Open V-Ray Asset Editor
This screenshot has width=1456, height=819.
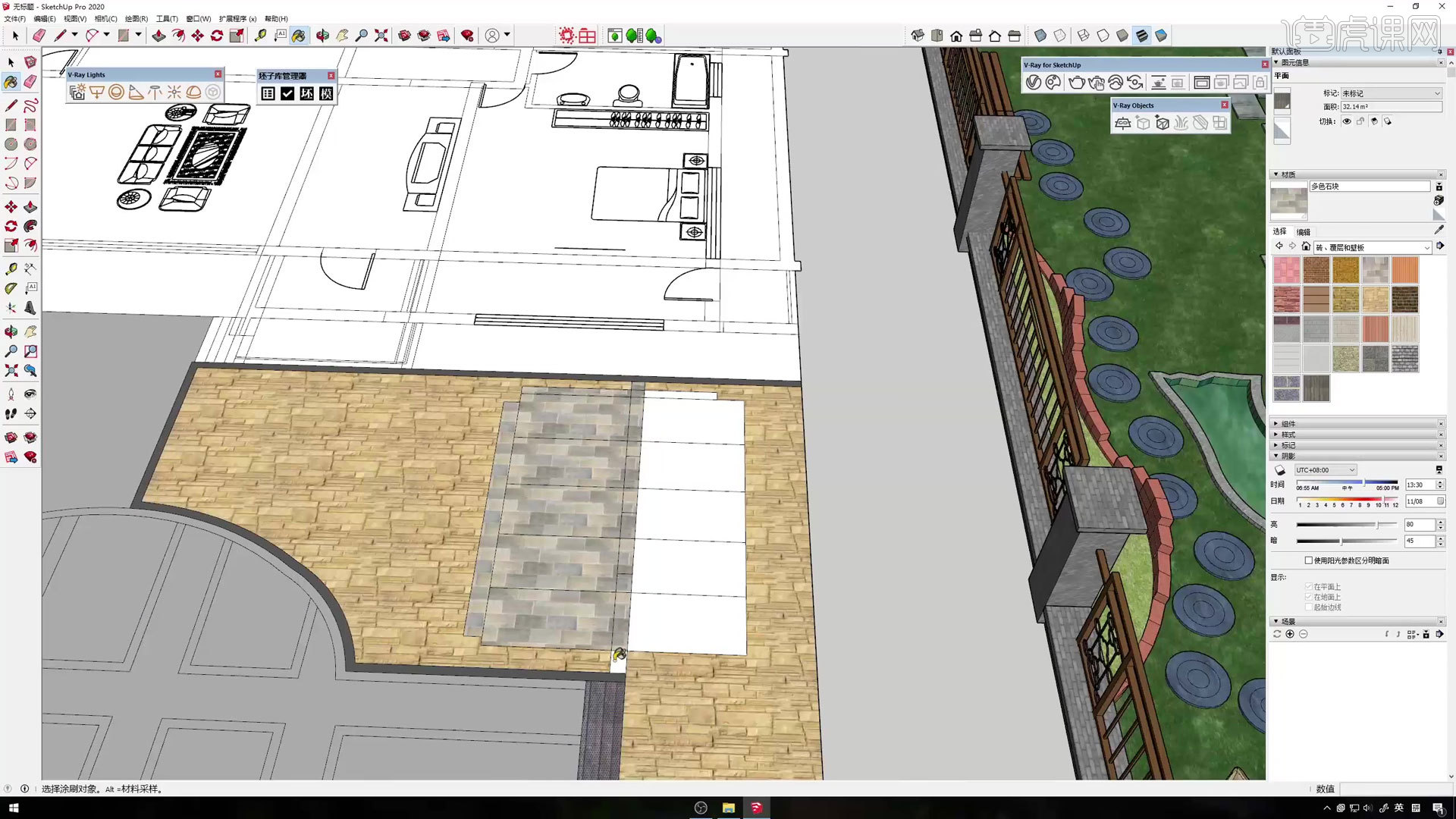[1034, 83]
